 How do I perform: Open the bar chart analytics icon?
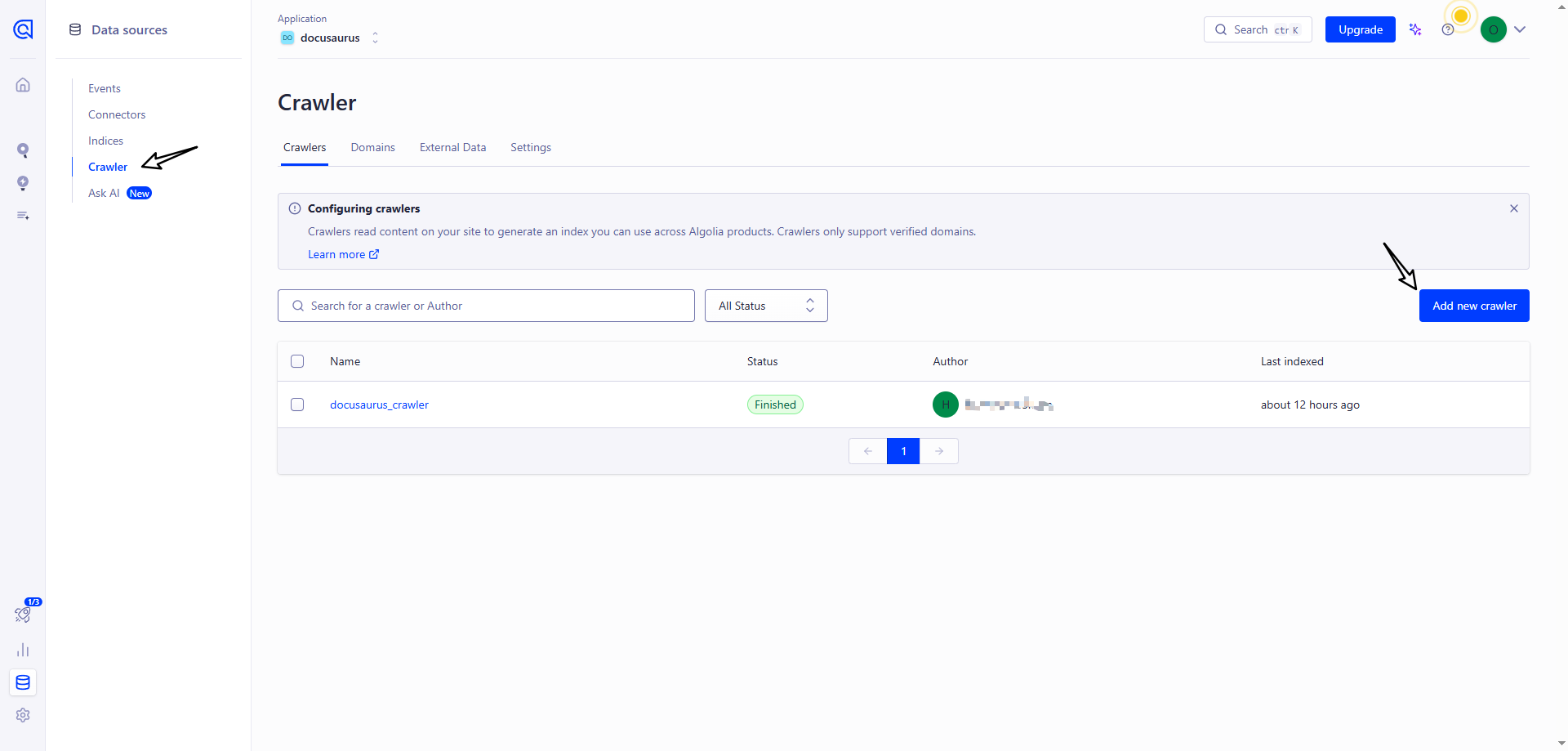tap(23, 650)
